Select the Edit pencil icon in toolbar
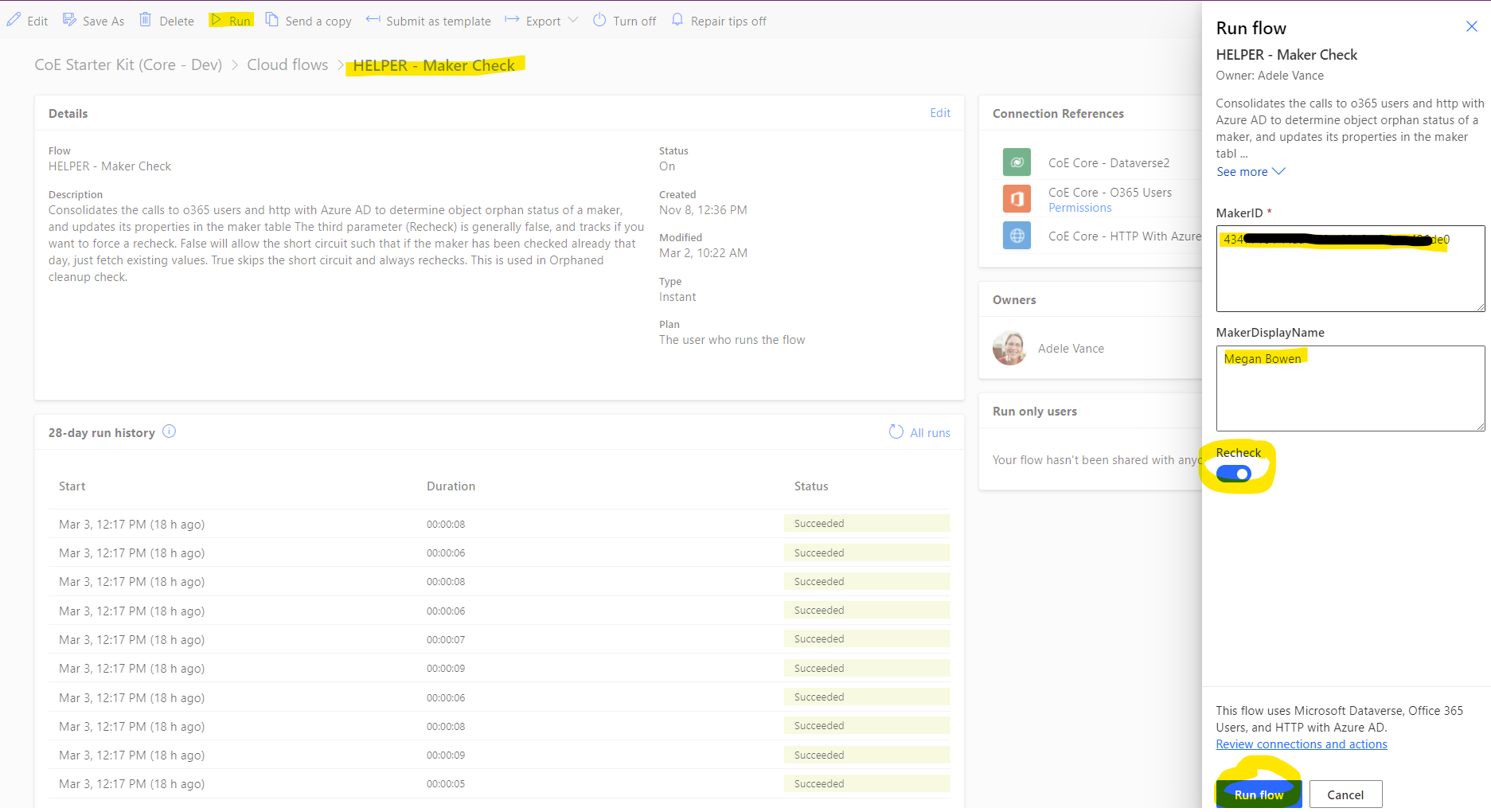The image size is (1491, 812). [x=14, y=20]
